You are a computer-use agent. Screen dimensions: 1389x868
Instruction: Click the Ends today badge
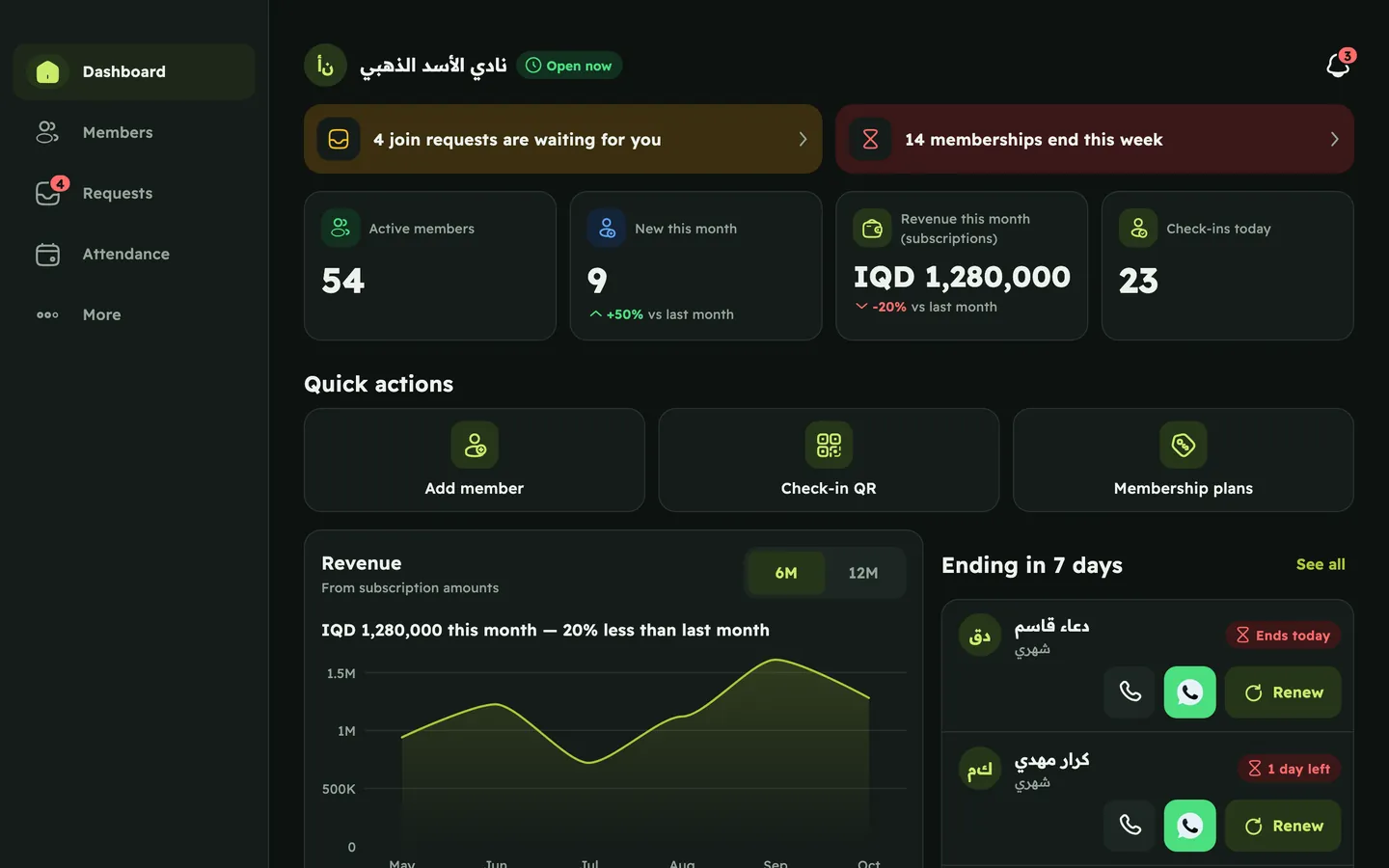1283,635
